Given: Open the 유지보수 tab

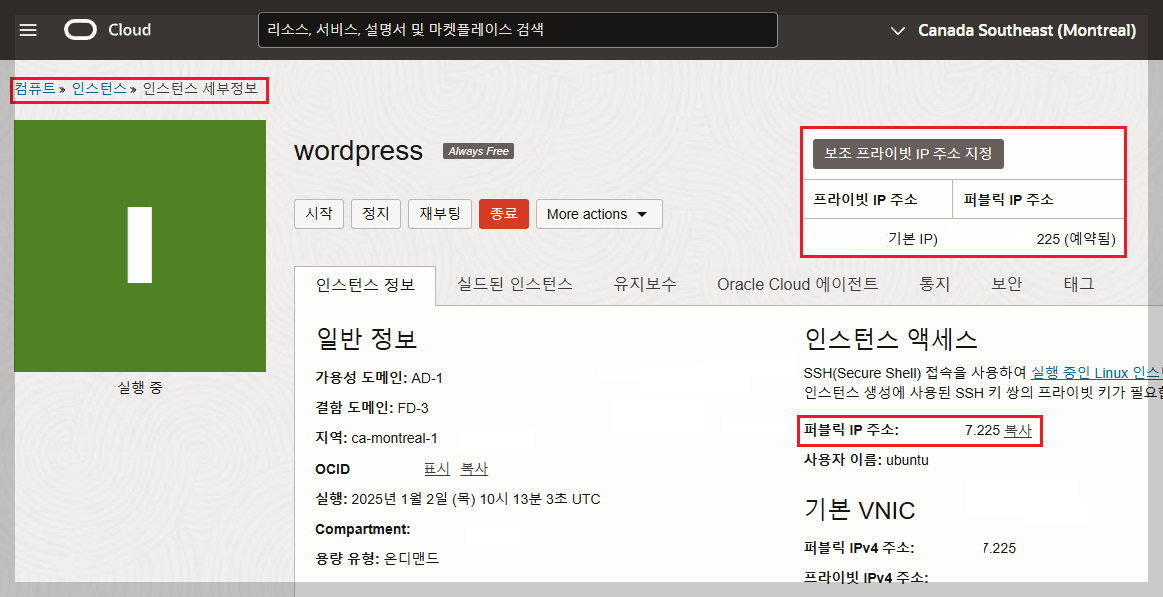Looking at the screenshot, I should (x=645, y=284).
